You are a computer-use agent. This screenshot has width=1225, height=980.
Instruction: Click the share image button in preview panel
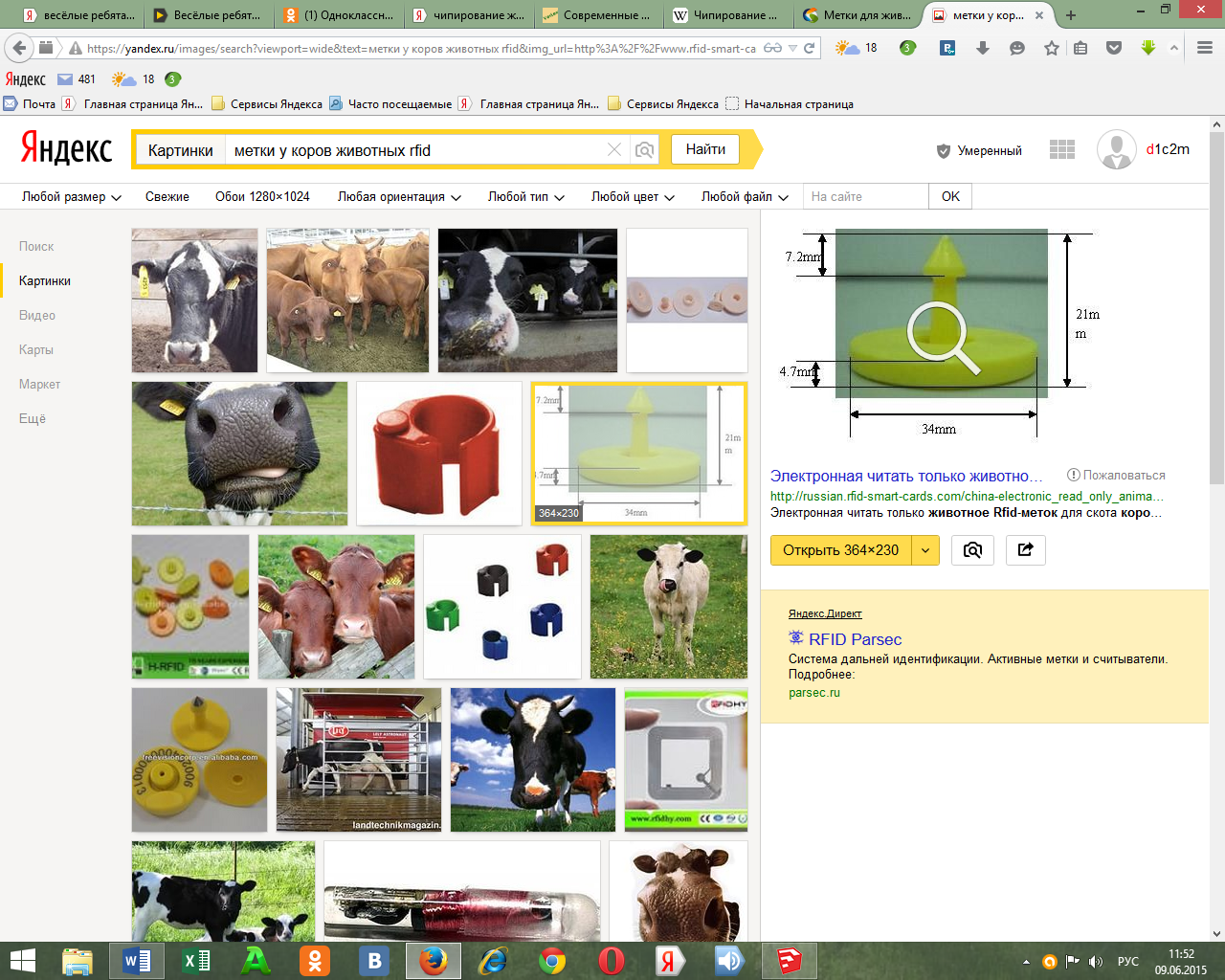(x=1025, y=550)
